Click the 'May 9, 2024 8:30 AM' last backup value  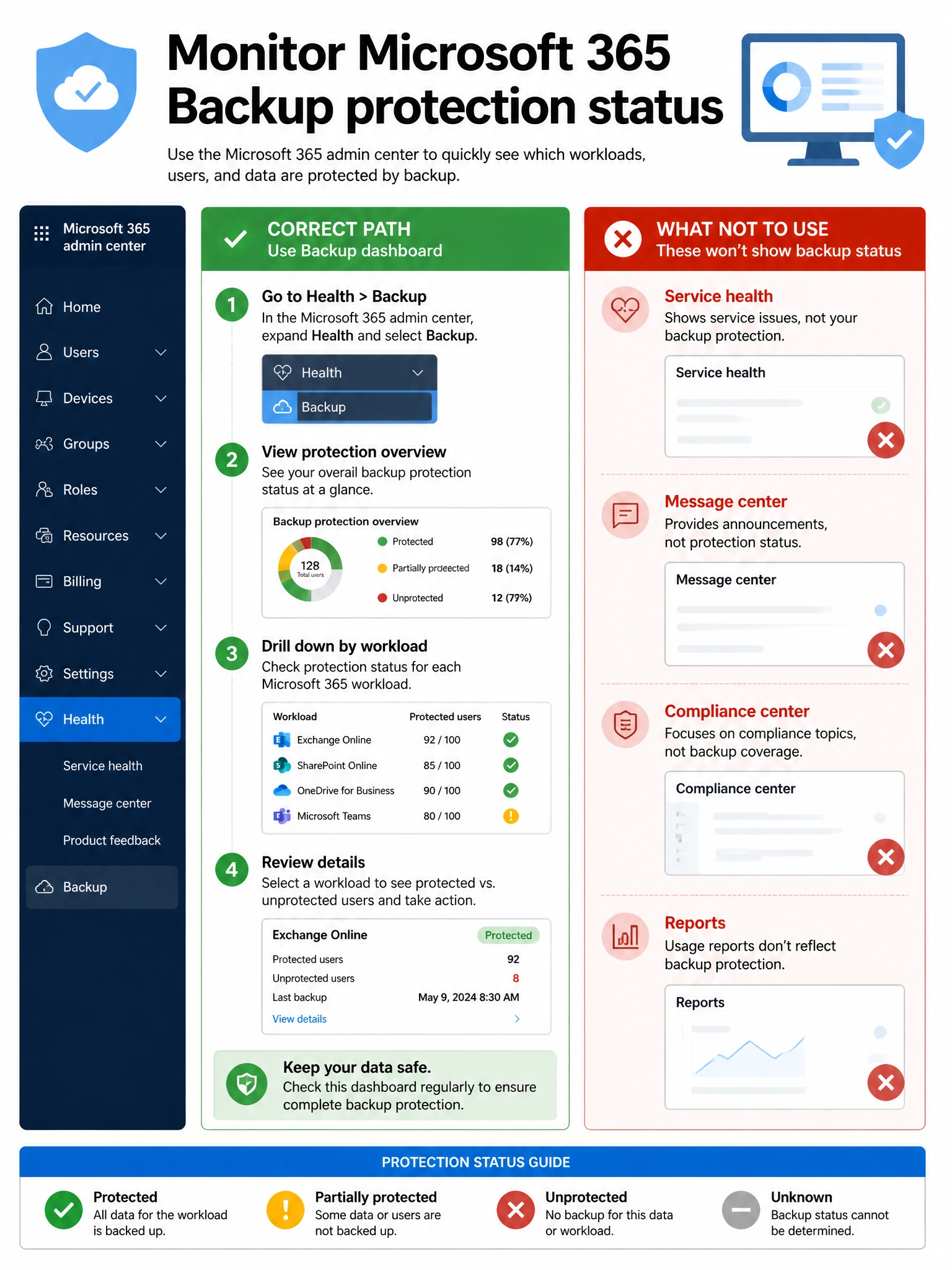pos(469,997)
